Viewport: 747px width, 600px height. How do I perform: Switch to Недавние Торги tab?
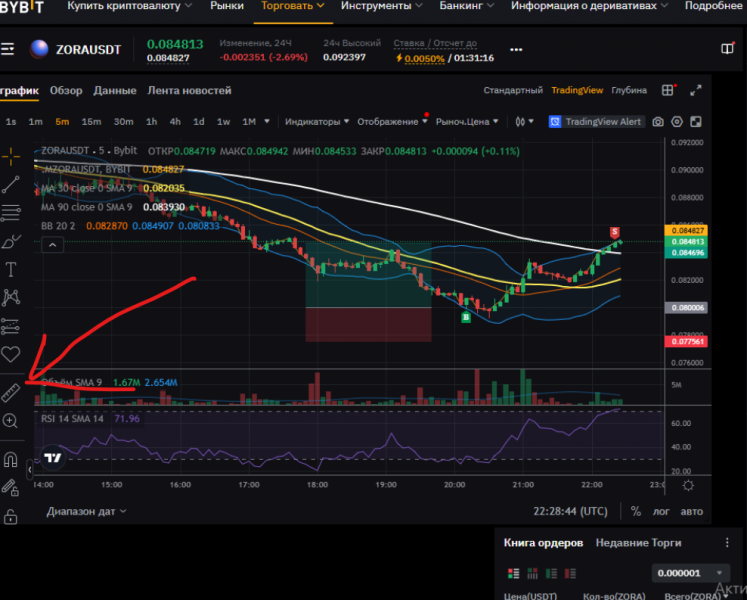point(638,543)
